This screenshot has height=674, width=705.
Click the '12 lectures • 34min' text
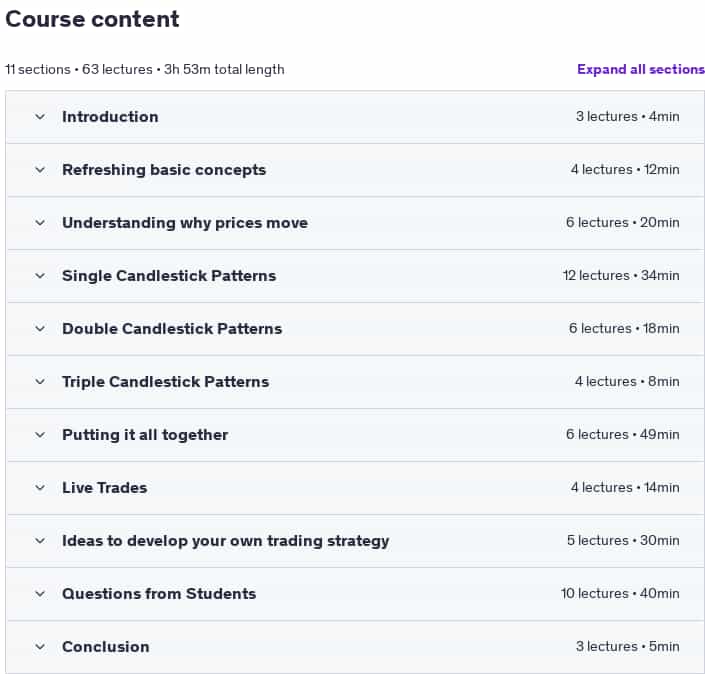point(621,276)
